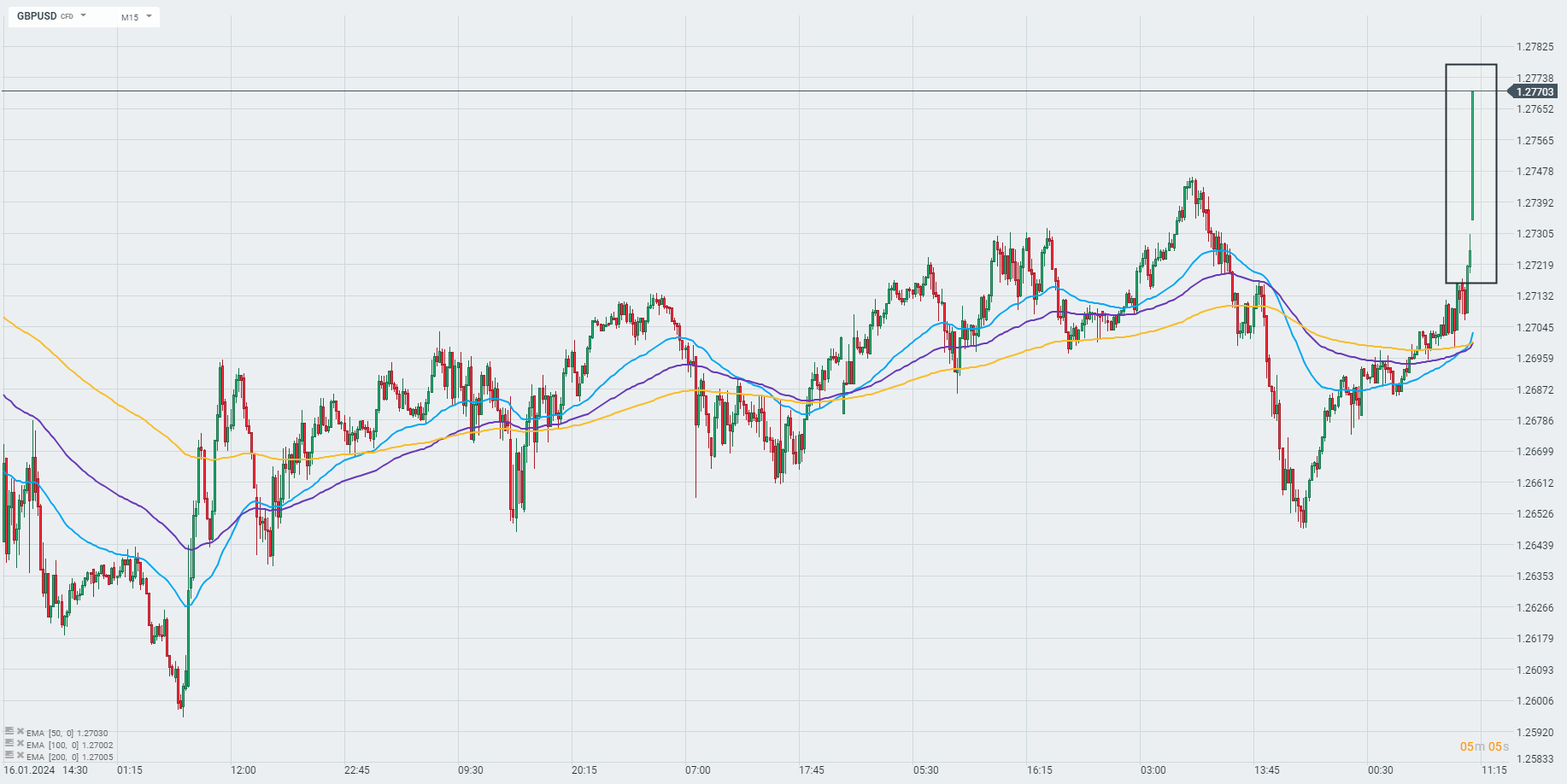Open settings for the EMA 200 indicator
This screenshot has height=784, width=1567.
tap(9, 756)
